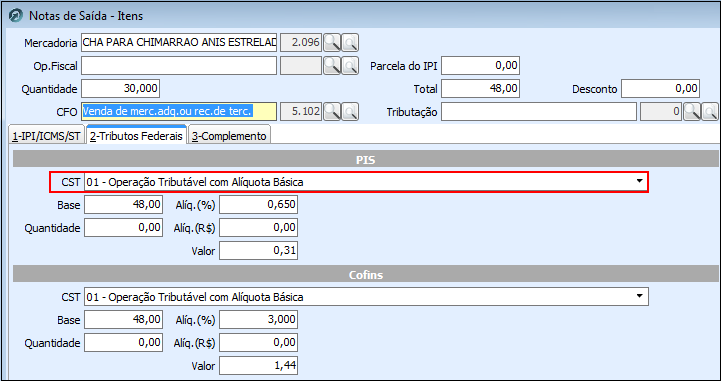Click the PIS Quantidade field
Image resolution: width=721 pixels, height=381 pixels.
(123, 227)
